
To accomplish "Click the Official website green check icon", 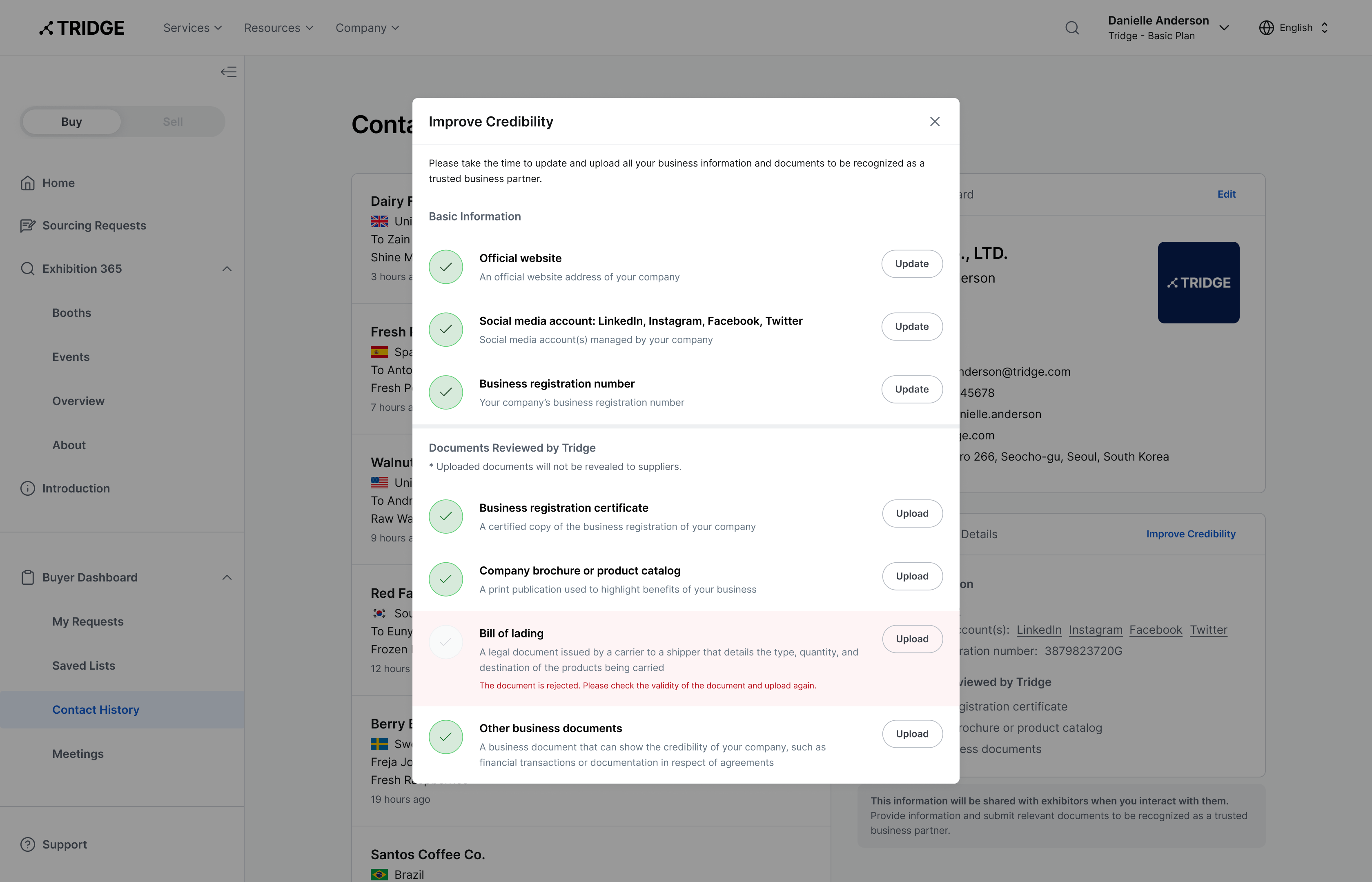I will tap(446, 267).
